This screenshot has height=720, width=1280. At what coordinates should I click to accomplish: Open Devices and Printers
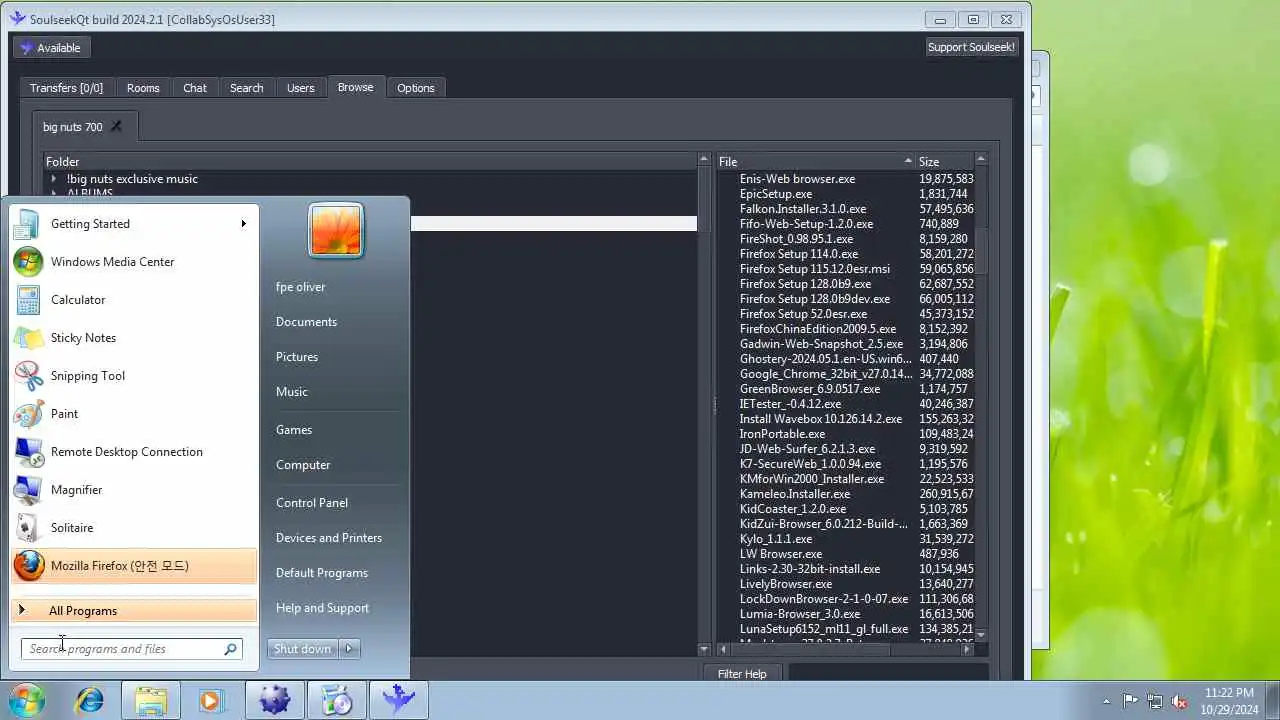pos(329,538)
